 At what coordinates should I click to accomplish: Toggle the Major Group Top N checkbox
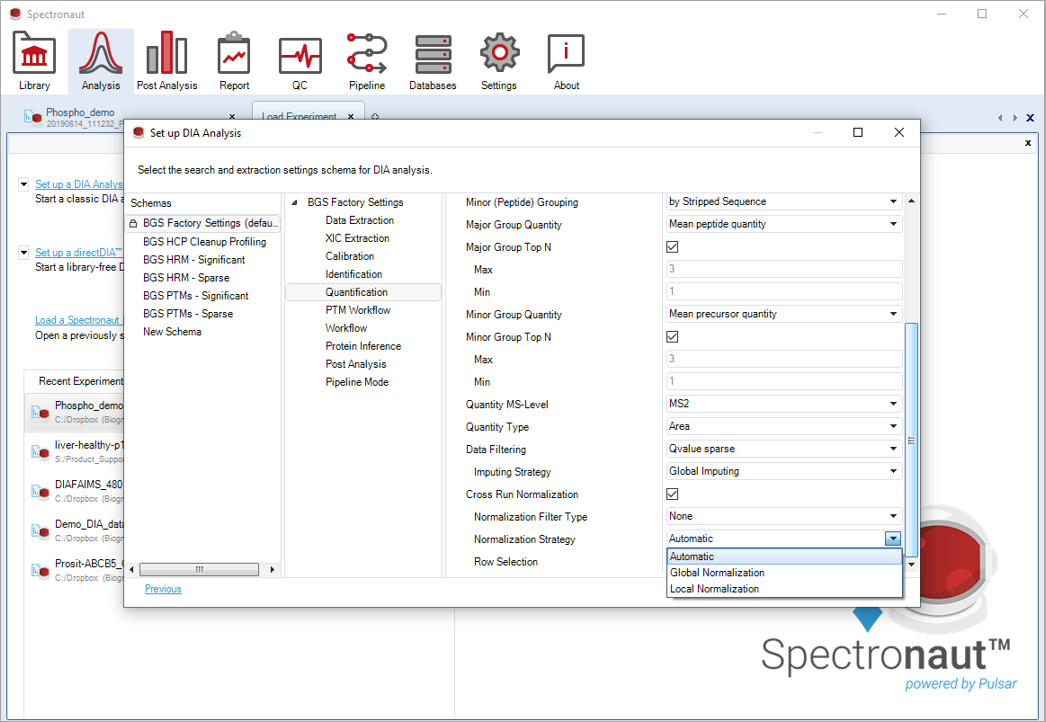tap(672, 247)
